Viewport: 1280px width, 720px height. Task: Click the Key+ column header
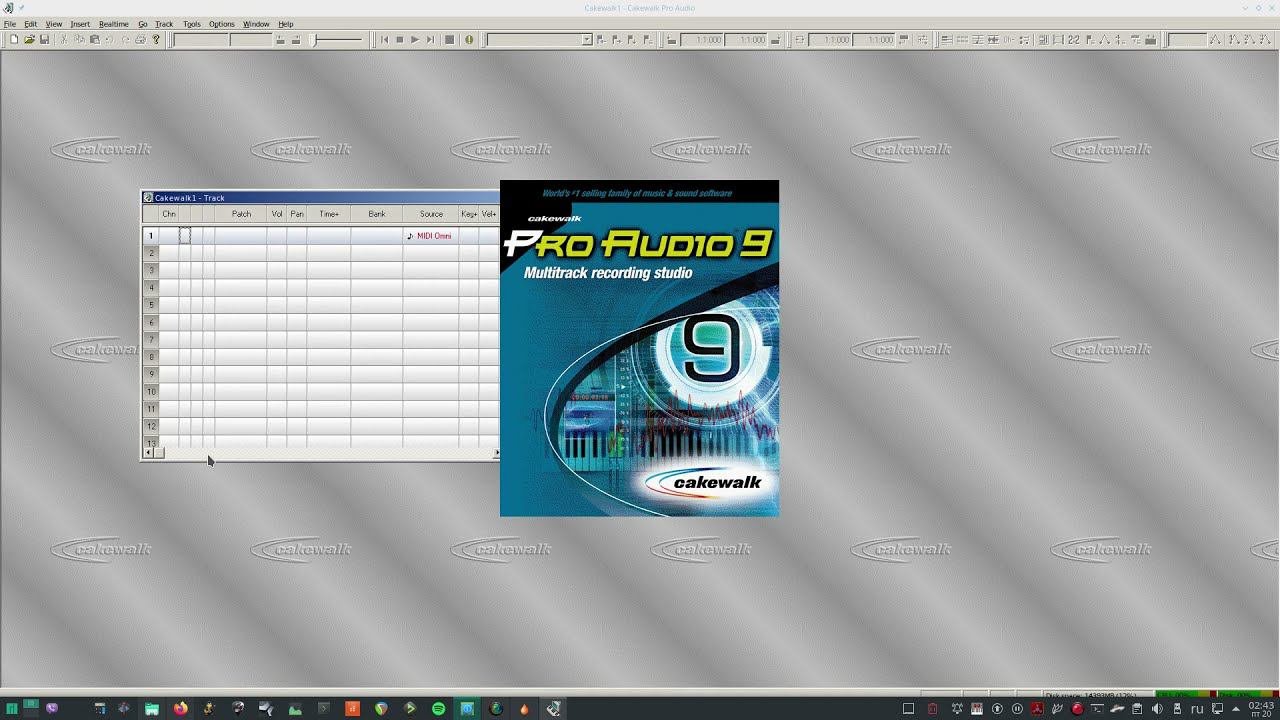coord(469,214)
